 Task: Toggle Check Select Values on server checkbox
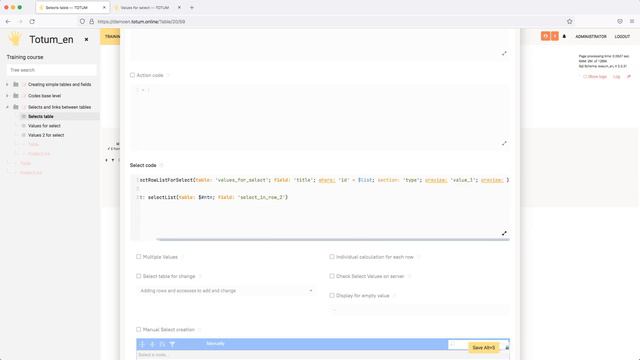pyautogui.click(x=332, y=276)
